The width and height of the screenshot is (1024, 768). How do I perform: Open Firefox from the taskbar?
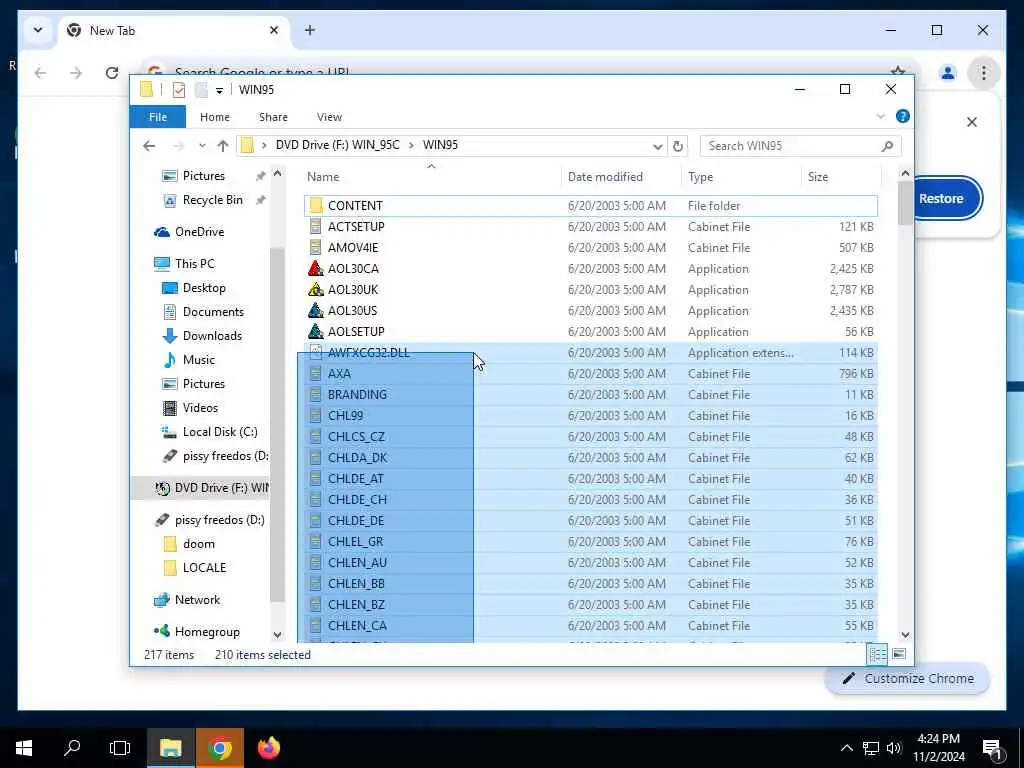268,748
